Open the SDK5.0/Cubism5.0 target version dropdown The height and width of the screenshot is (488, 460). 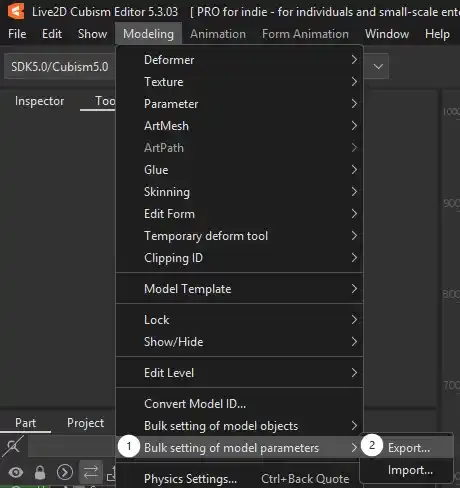60,67
